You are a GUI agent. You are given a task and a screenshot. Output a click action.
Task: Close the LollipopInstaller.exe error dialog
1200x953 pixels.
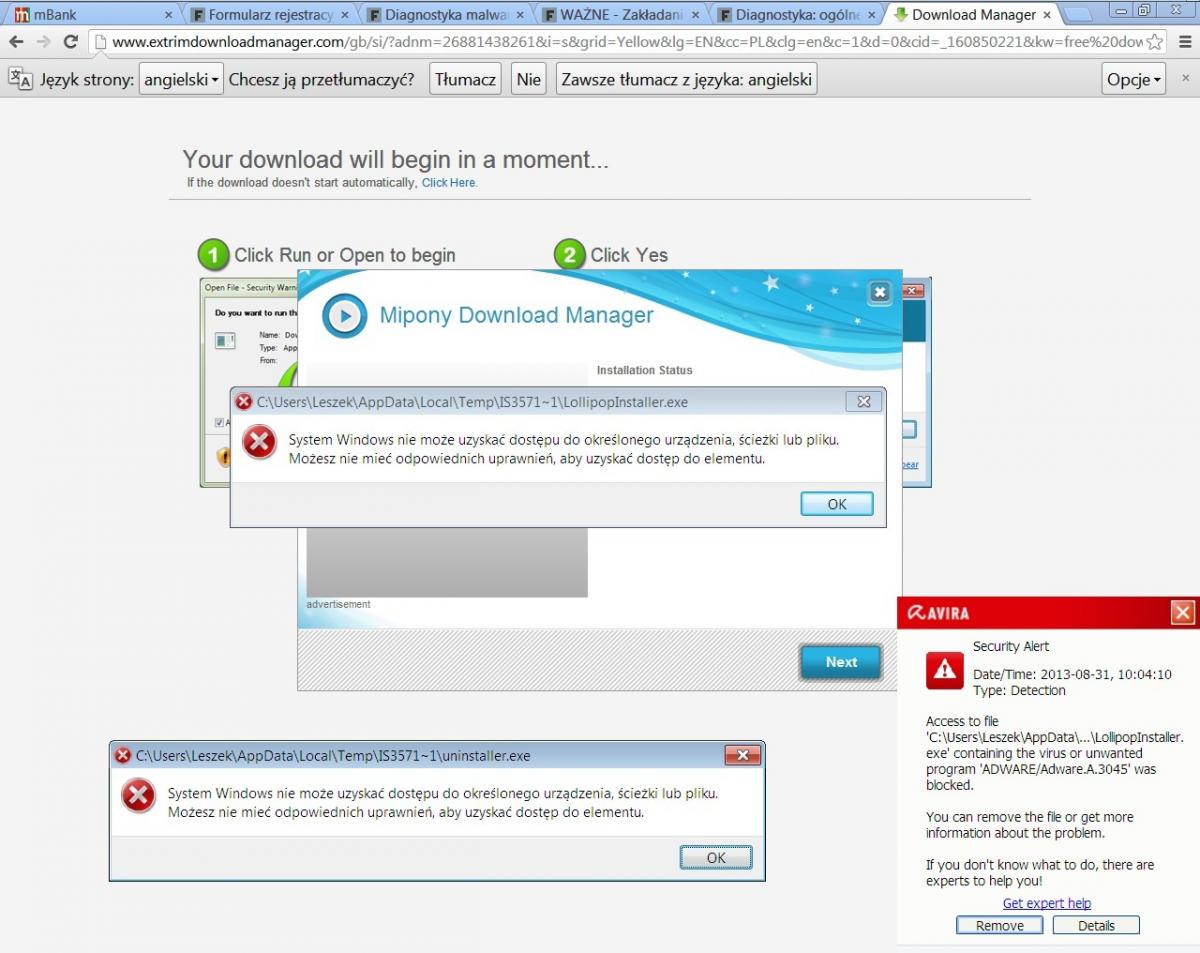click(x=864, y=401)
